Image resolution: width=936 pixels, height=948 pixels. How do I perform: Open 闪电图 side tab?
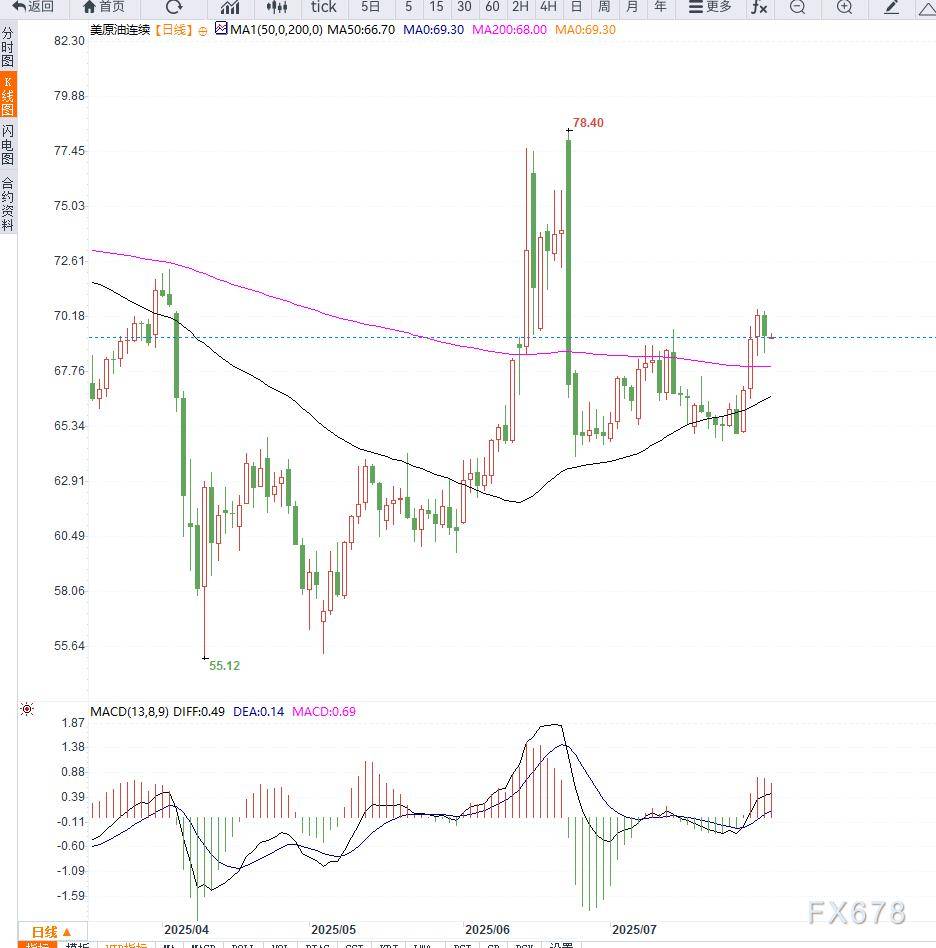(8, 145)
